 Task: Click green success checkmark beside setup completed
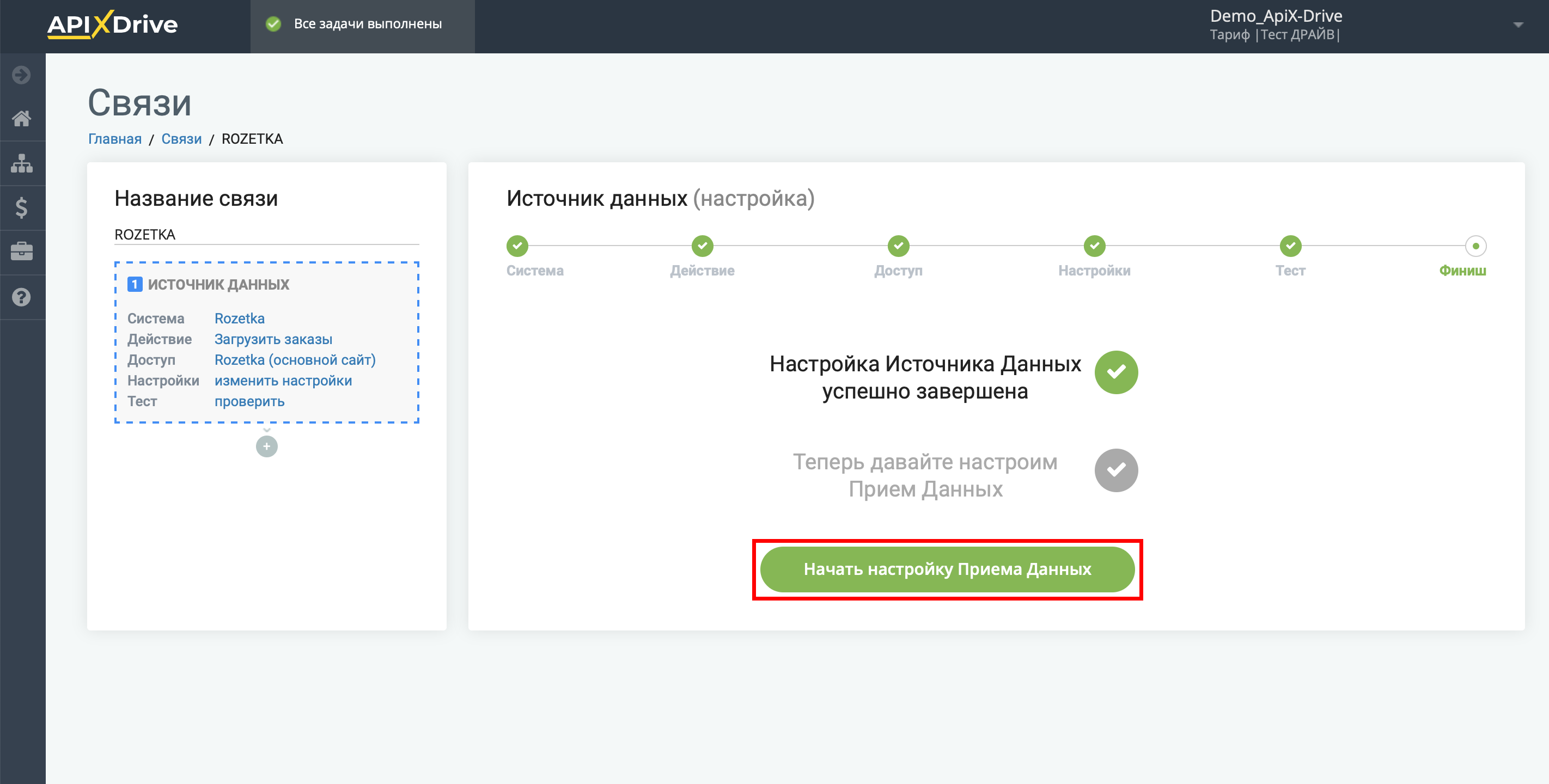click(x=1116, y=372)
